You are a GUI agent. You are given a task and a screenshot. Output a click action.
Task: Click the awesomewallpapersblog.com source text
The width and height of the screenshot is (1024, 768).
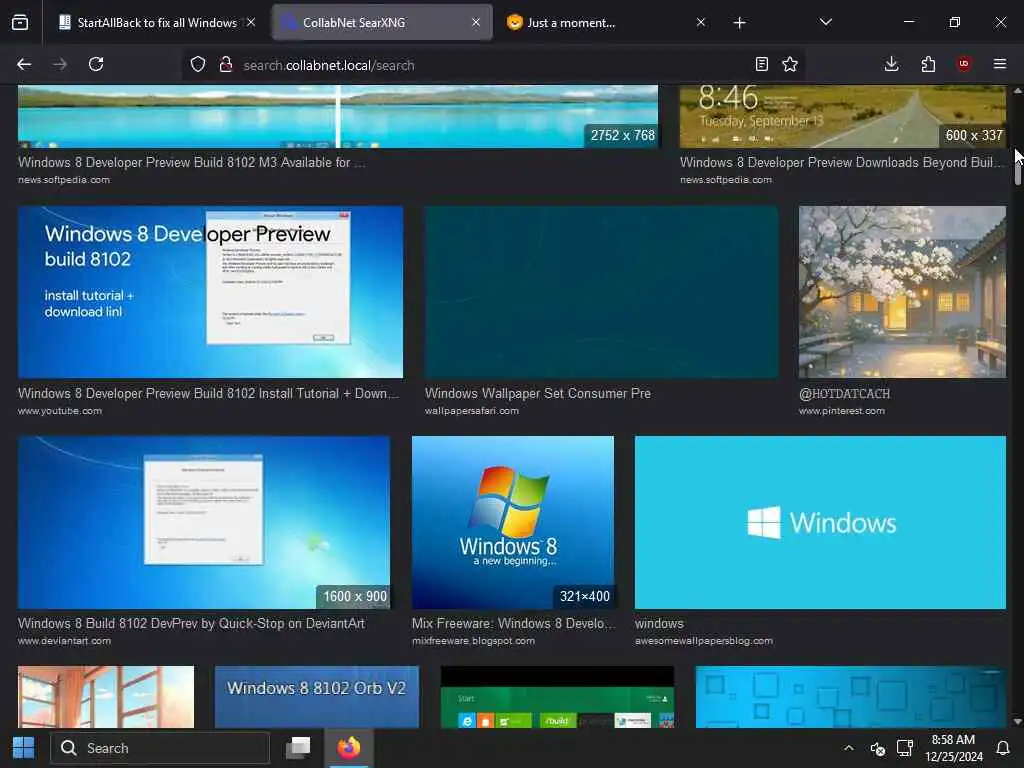pos(704,641)
